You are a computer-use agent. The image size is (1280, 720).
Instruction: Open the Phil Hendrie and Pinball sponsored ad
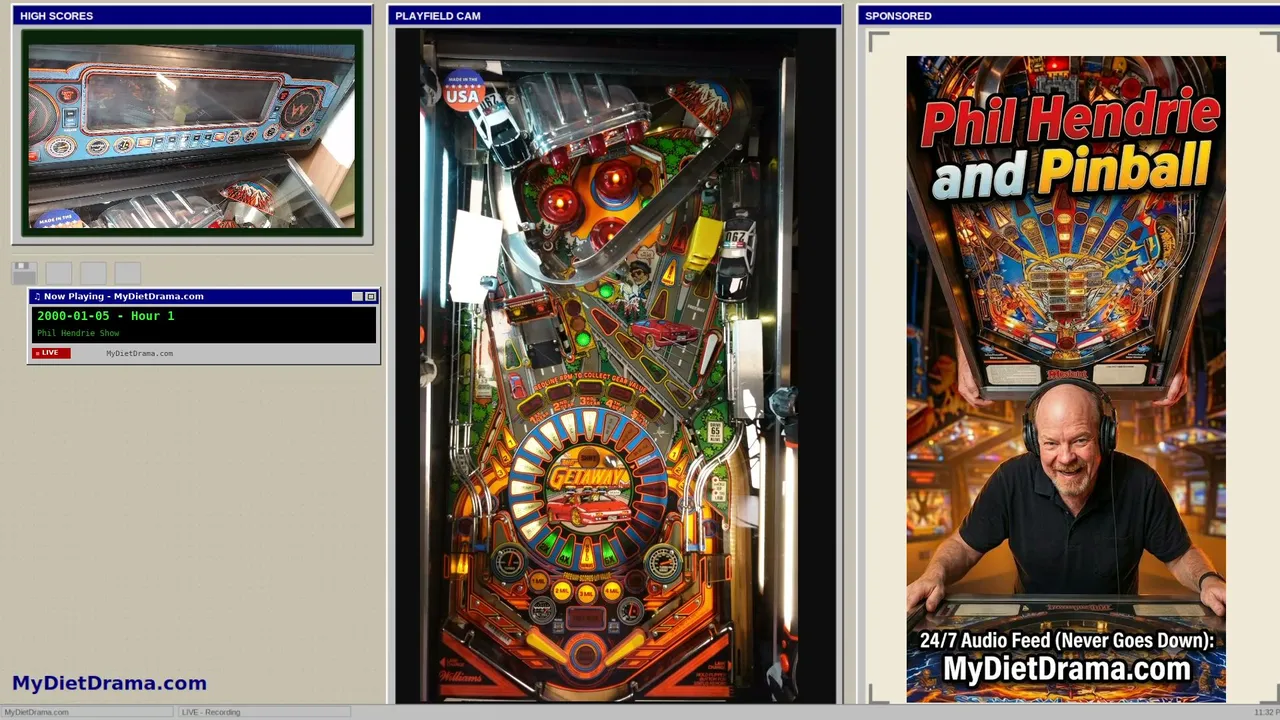click(1066, 379)
